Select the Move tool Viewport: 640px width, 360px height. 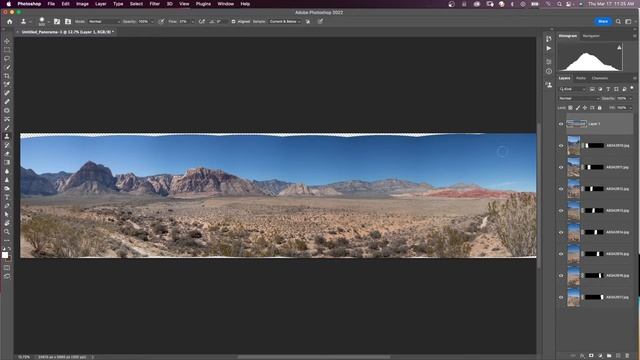(x=7, y=41)
